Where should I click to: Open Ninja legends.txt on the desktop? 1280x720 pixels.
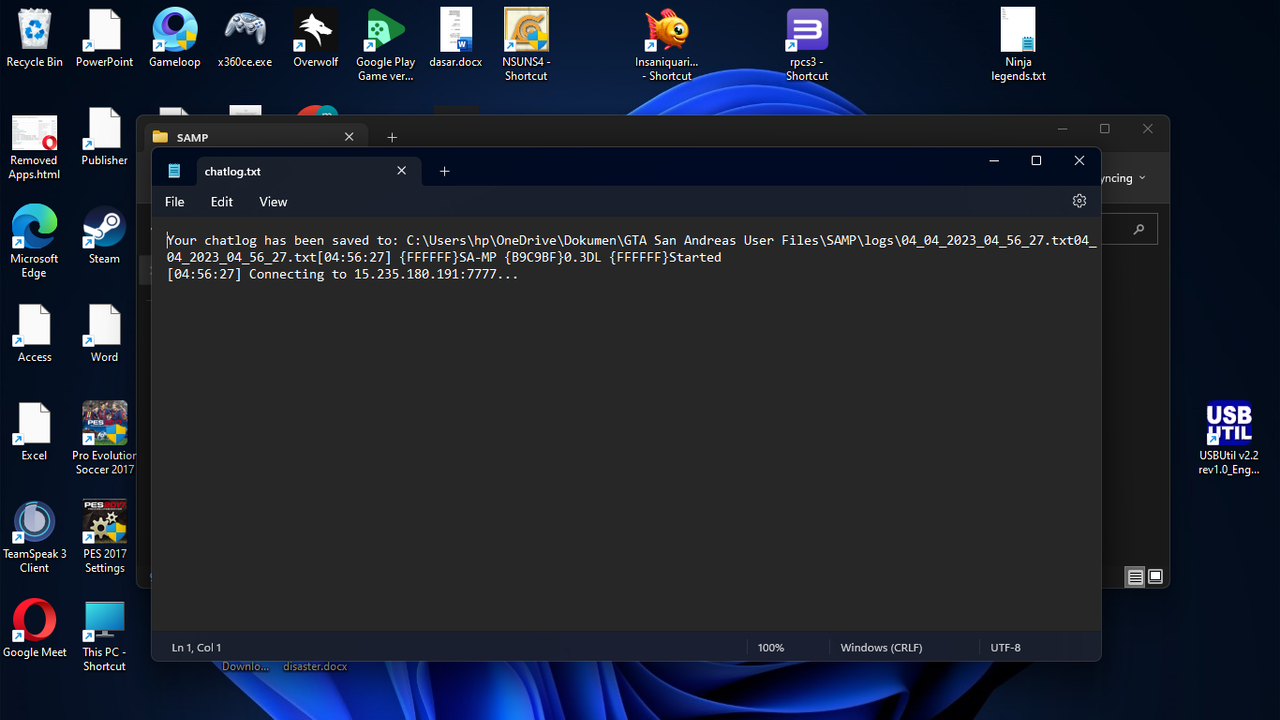coord(1018,45)
